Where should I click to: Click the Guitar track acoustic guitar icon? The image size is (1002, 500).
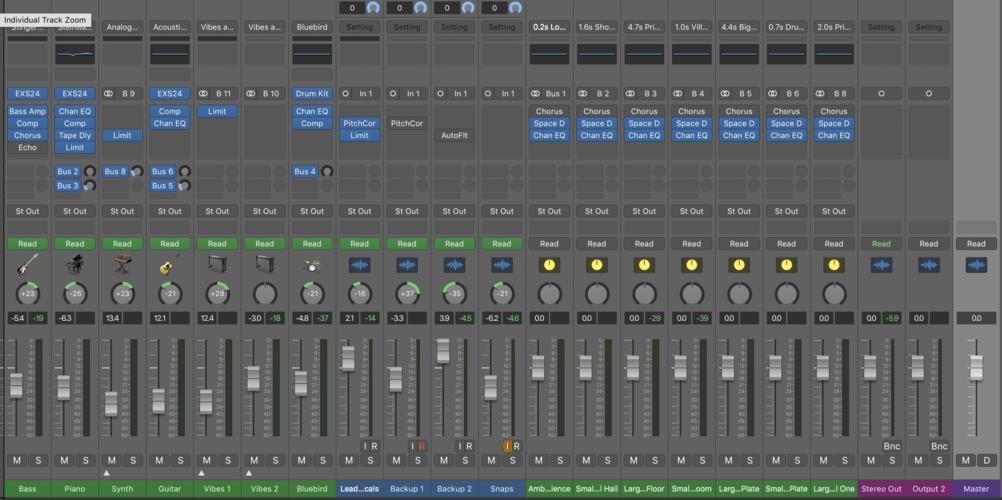[169, 265]
